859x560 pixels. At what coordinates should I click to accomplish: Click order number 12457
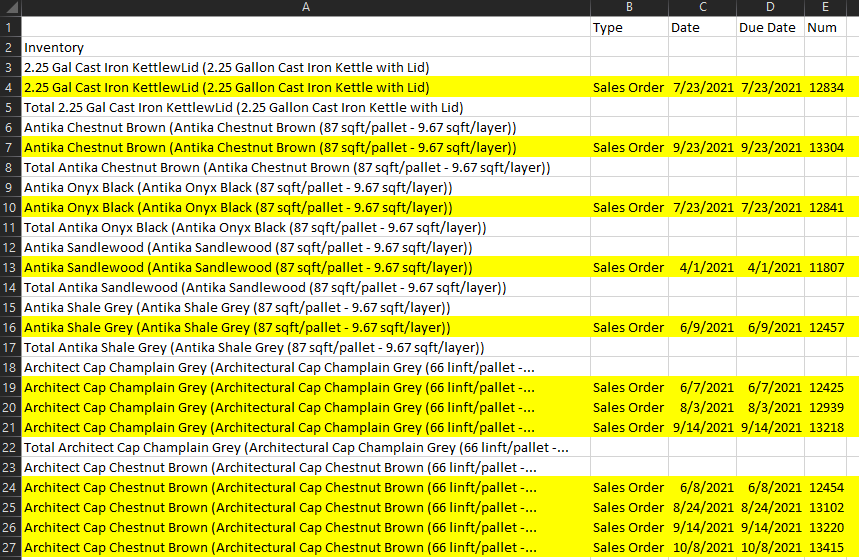825,327
